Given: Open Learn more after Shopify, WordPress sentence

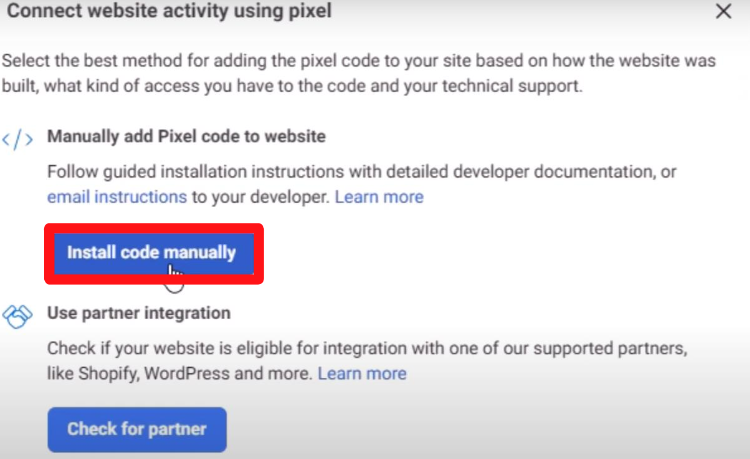Looking at the screenshot, I should tap(362, 374).
